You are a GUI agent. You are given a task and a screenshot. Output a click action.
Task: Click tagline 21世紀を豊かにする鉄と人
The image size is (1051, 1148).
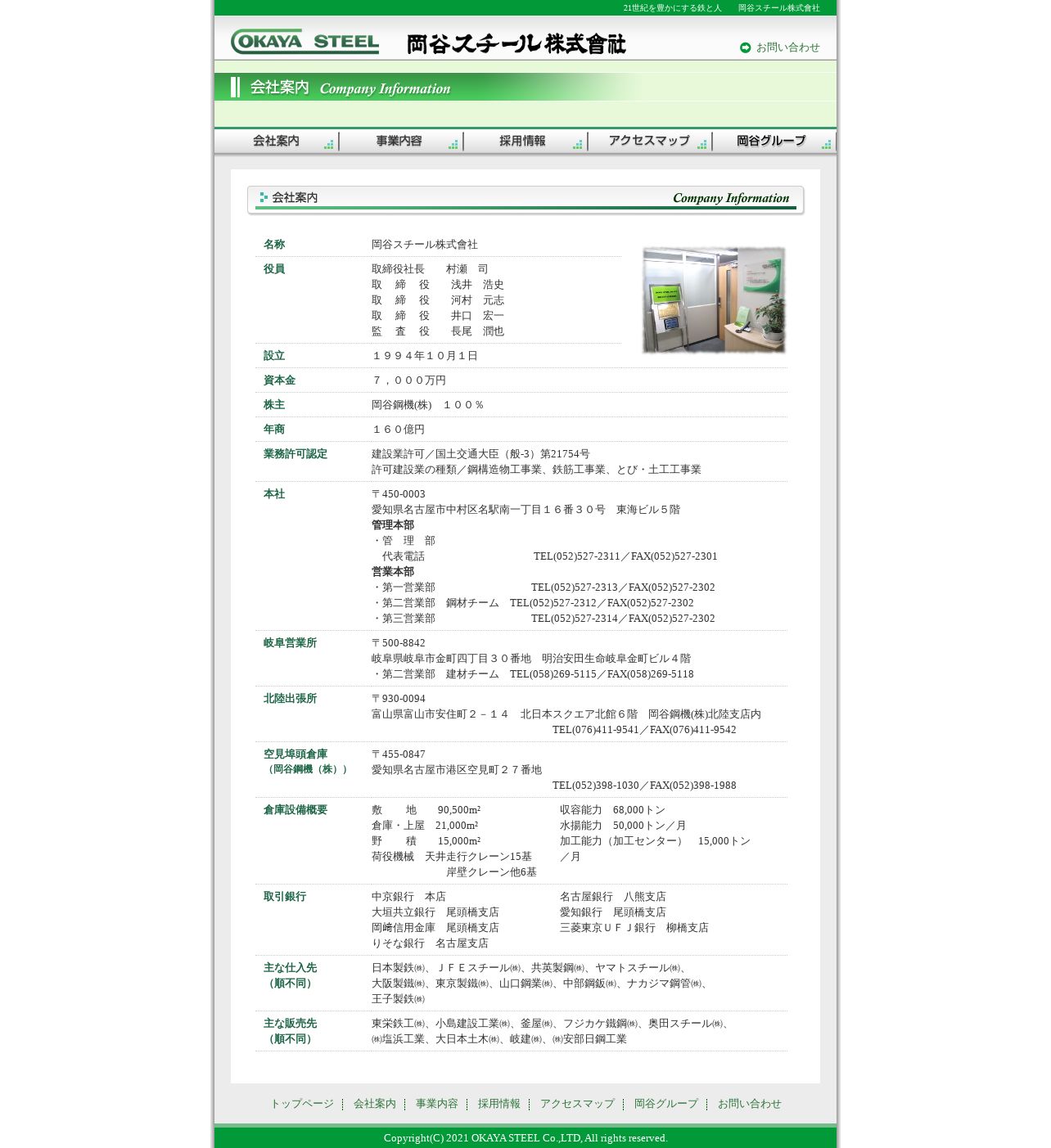pos(673,8)
